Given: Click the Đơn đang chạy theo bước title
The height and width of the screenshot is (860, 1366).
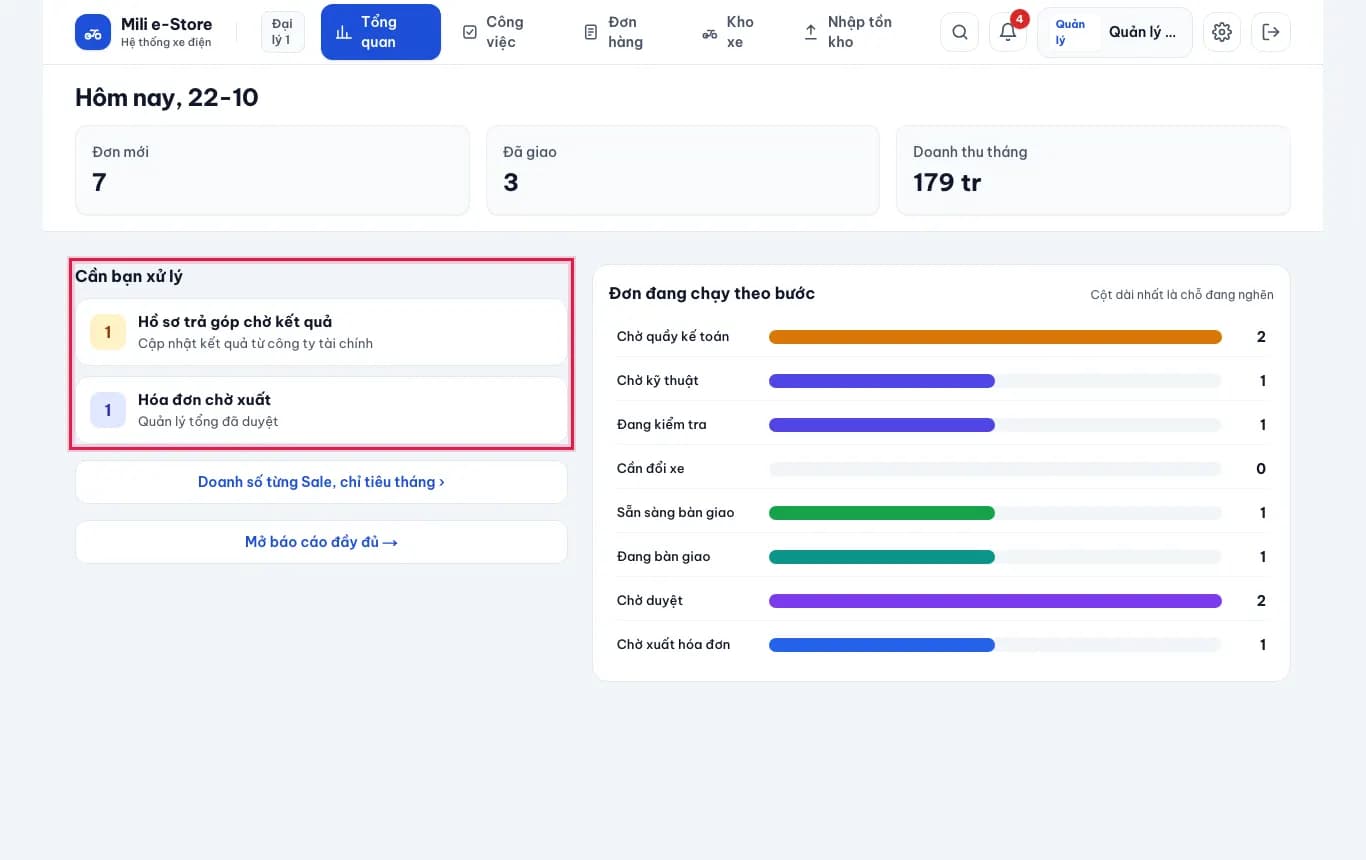Looking at the screenshot, I should point(712,293).
